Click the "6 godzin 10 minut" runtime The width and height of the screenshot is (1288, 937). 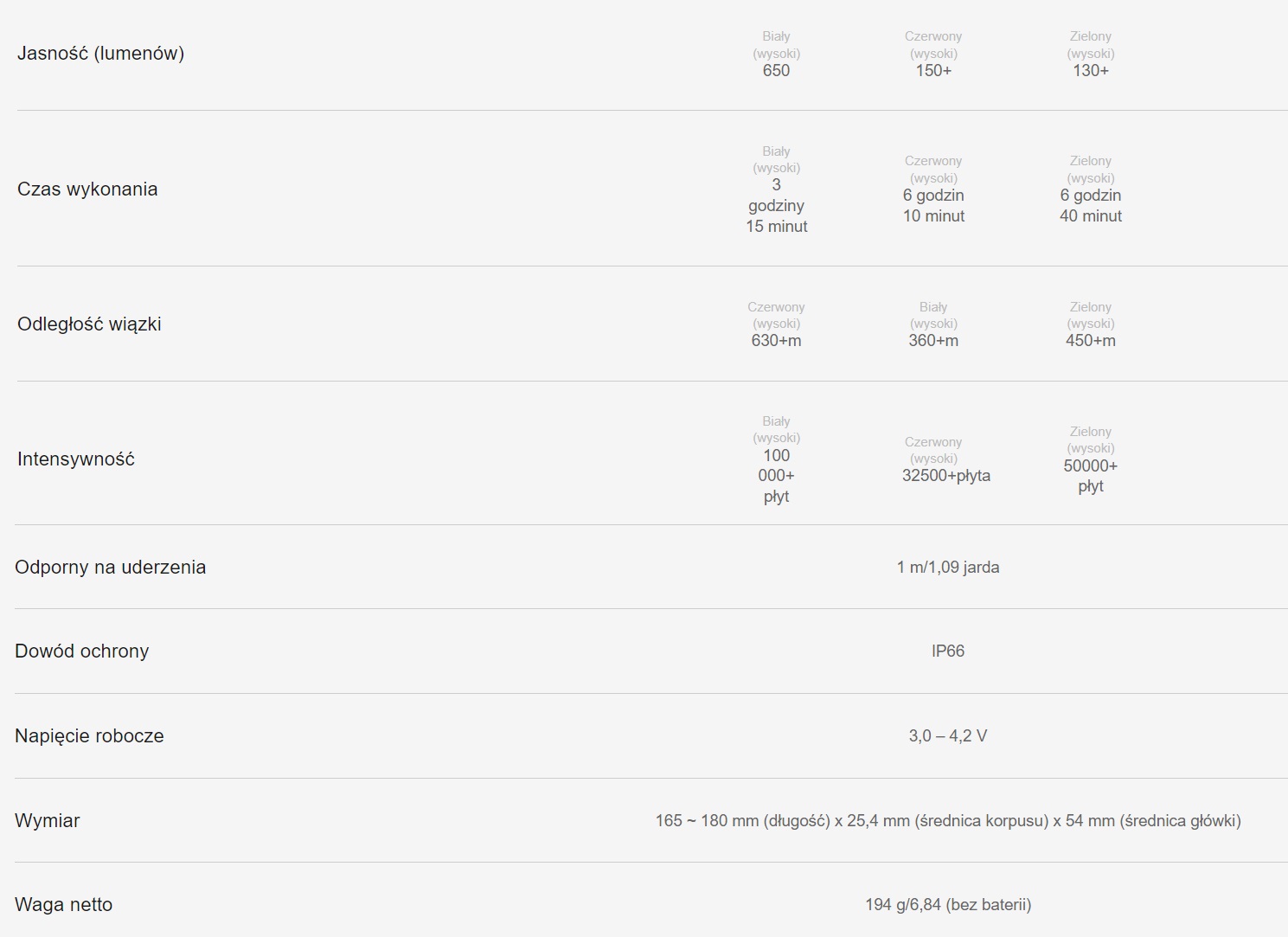coord(933,206)
